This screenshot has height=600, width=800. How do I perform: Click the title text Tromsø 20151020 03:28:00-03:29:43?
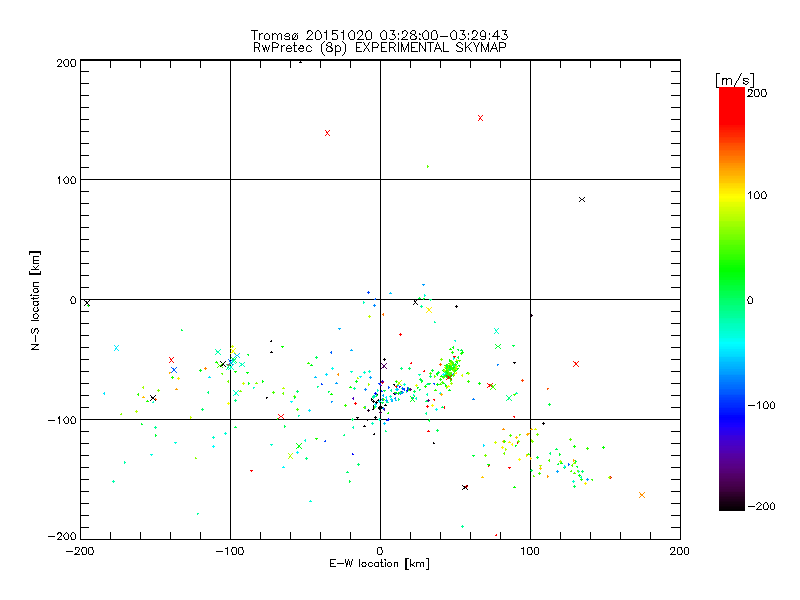(379, 35)
